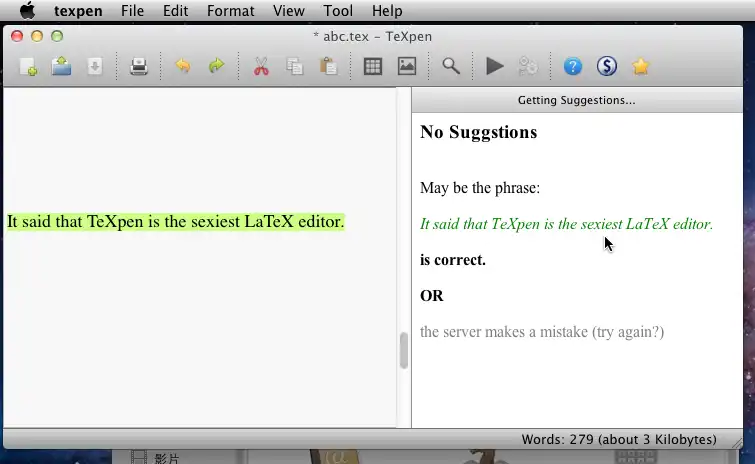755x464 pixels.
Task: Click the gears Settings toolbar icon
Action: [x=528, y=66]
